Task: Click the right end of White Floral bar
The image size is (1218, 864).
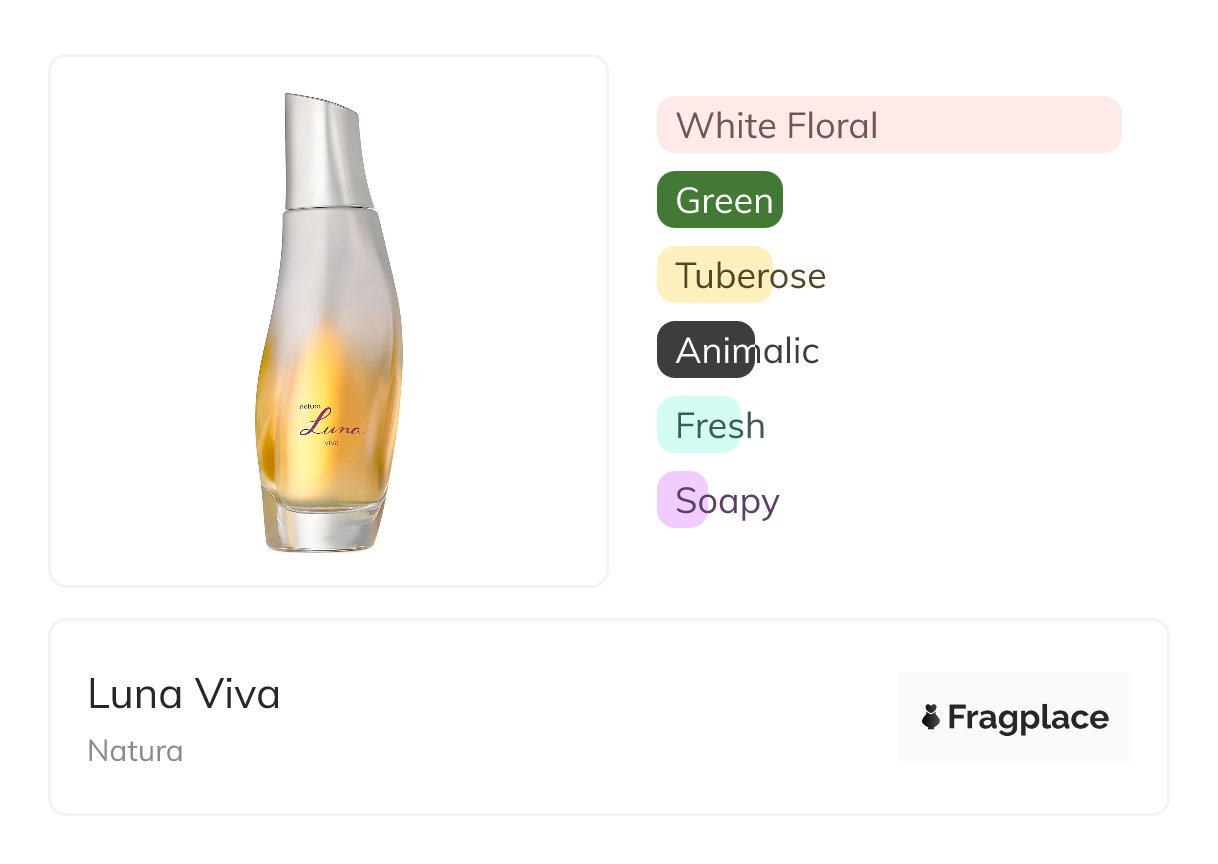Action: coord(1100,125)
